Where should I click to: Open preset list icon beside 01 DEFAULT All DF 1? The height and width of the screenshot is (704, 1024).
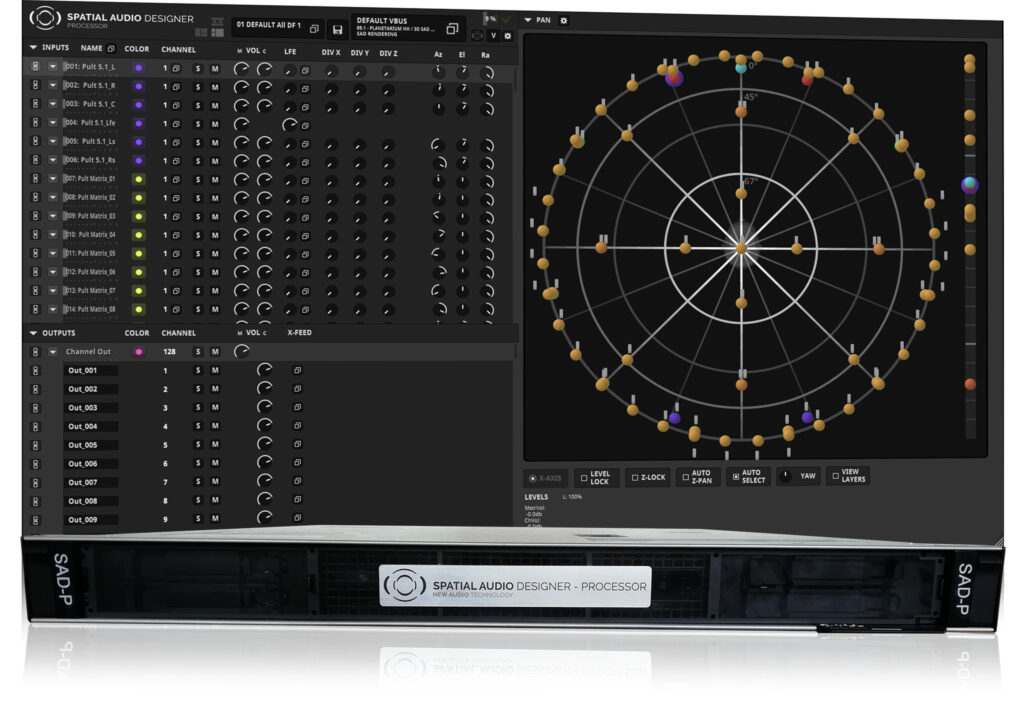point(314,29)
